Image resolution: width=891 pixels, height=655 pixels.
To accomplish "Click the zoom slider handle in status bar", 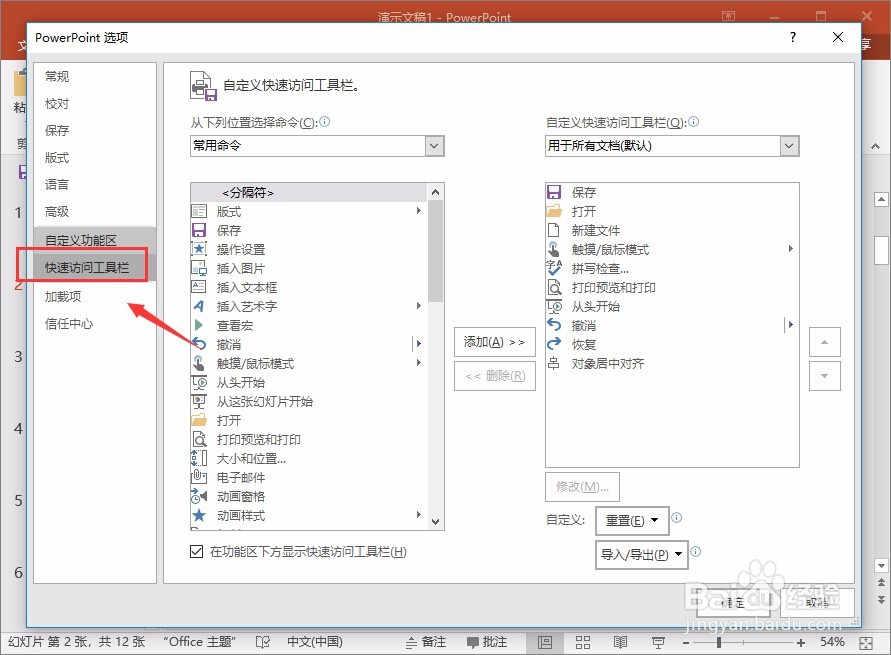I will pyautogui.click(x=719, y=643).
